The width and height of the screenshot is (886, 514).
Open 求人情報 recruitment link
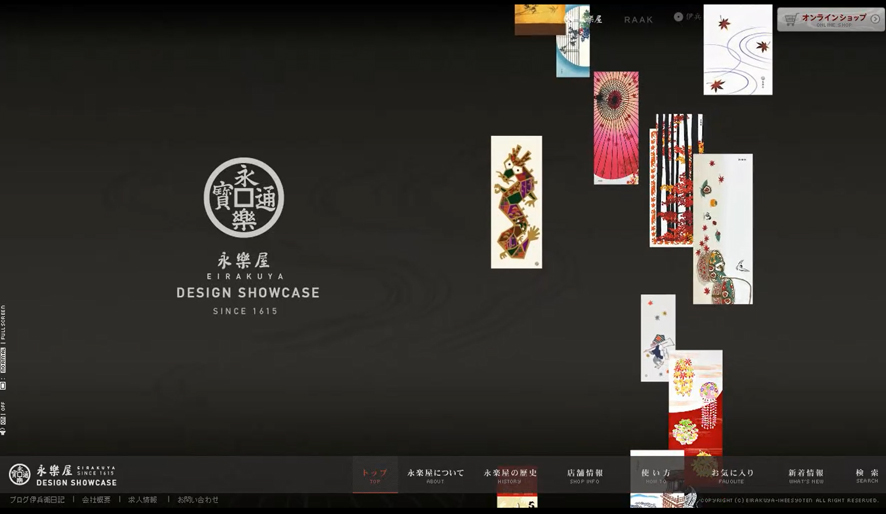(142, 500)
